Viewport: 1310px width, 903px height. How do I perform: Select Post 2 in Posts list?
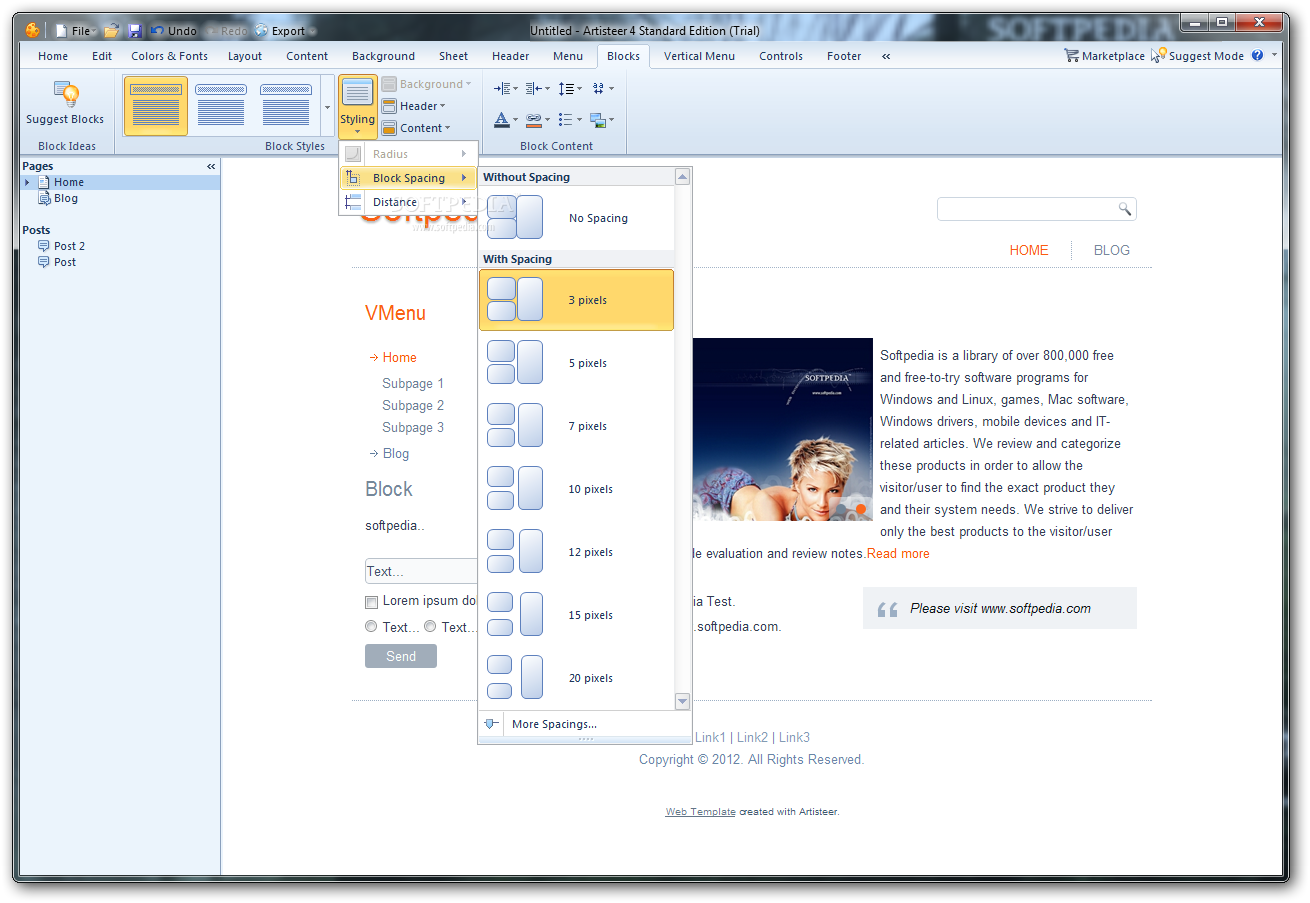click(x=69, y=246)
